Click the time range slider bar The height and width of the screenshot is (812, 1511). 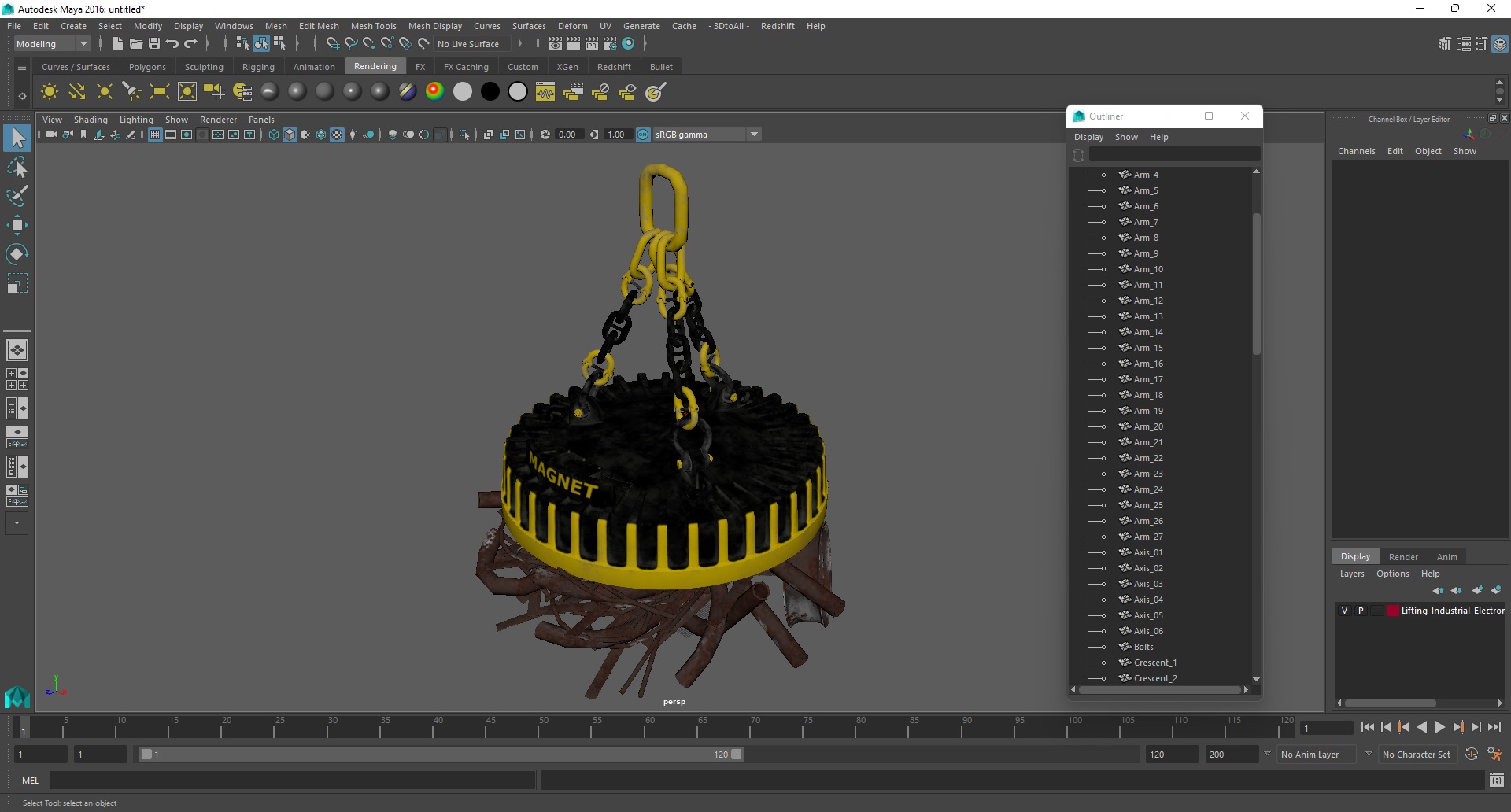tap(441, 754)
